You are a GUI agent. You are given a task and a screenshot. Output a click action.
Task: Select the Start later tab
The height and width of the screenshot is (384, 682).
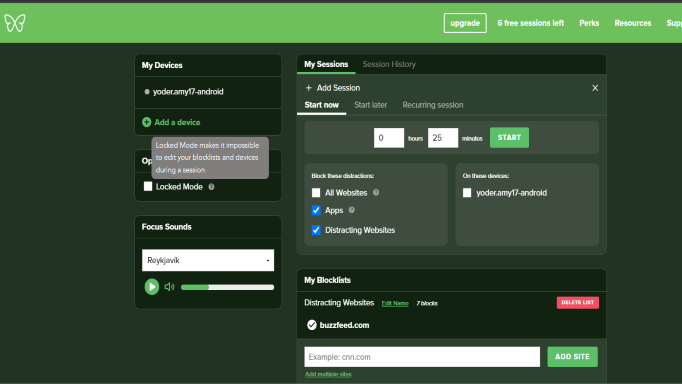(371, 105)
